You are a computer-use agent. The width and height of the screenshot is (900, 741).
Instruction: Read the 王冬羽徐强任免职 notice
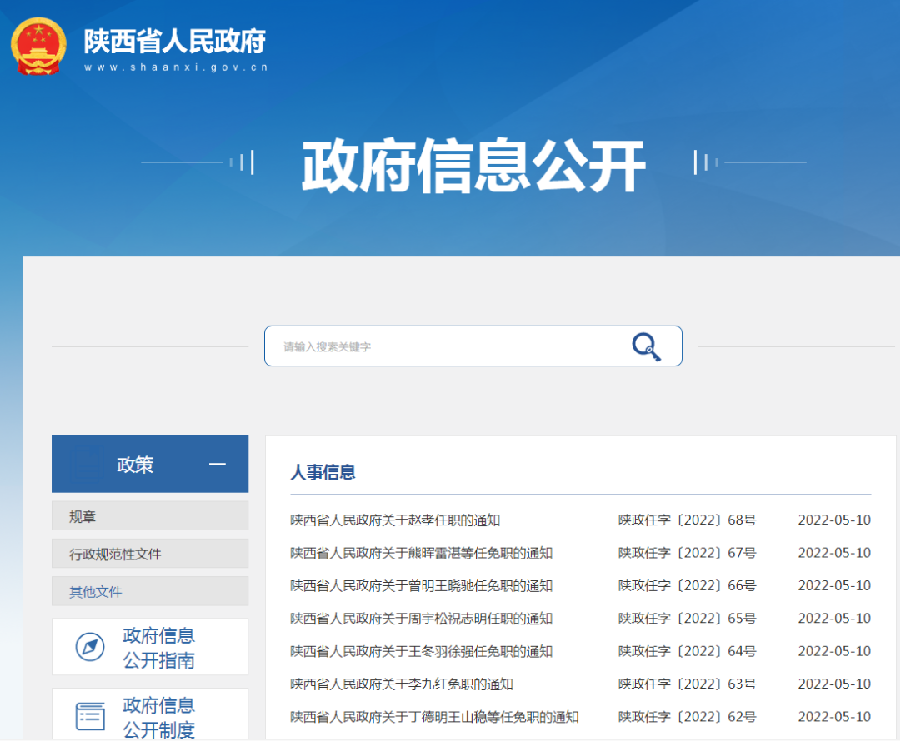point(421,652)
